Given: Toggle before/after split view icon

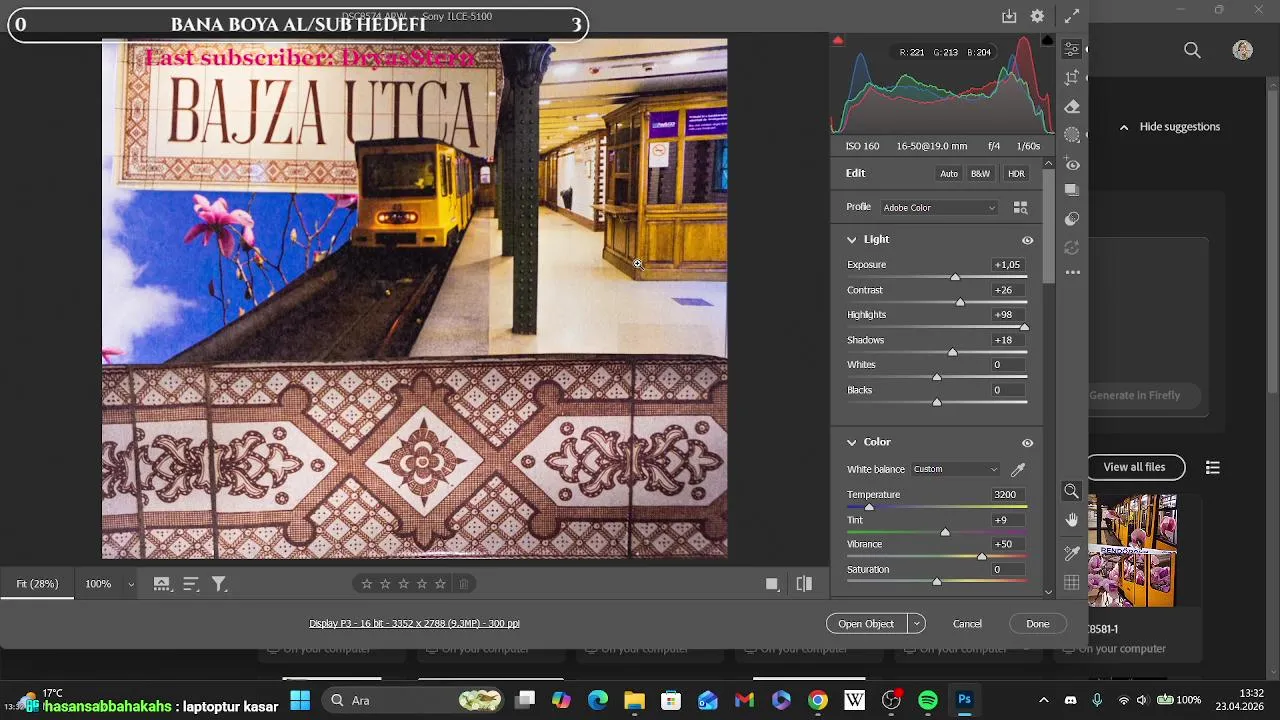Looking at the screenshot, I should click(804, 584).
